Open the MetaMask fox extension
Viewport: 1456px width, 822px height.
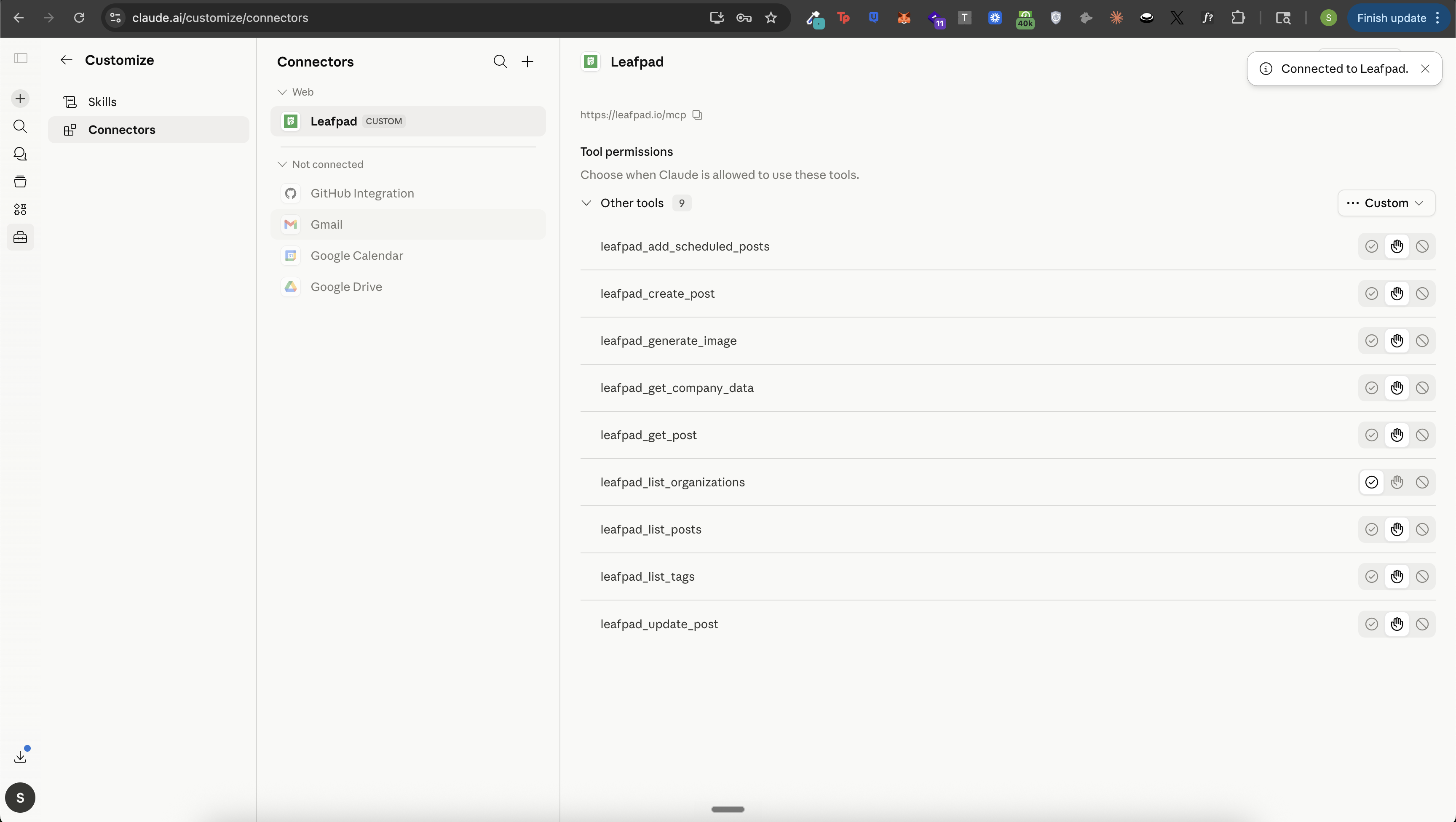coord(905,18)
